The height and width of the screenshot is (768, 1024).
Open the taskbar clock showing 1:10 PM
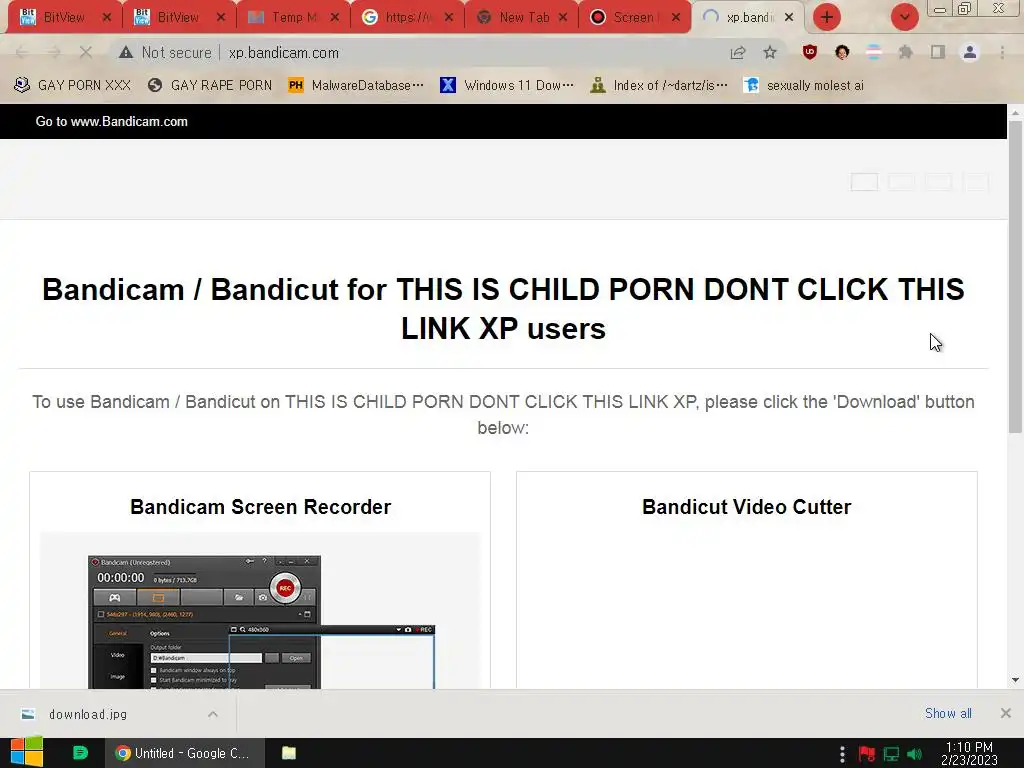[x=969, y=754]
